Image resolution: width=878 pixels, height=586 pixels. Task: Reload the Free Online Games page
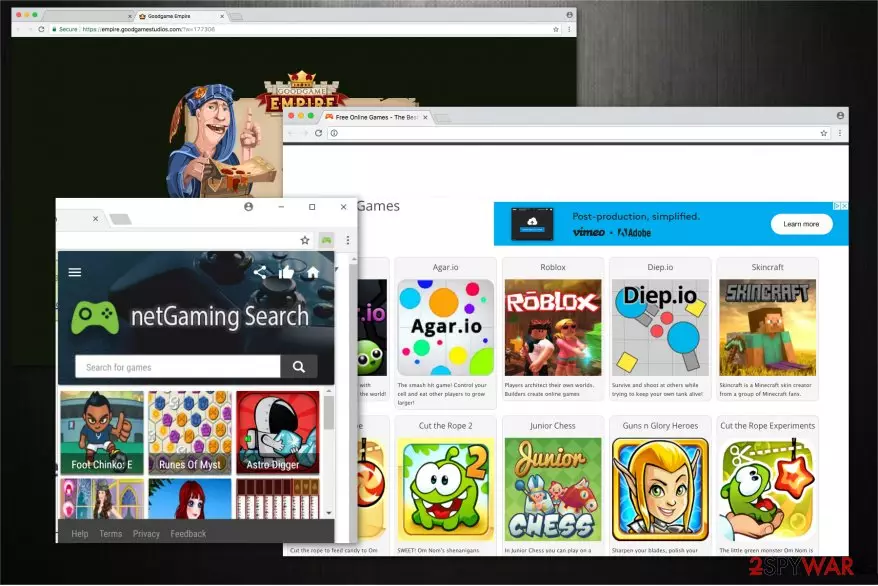tap(318, 133)
